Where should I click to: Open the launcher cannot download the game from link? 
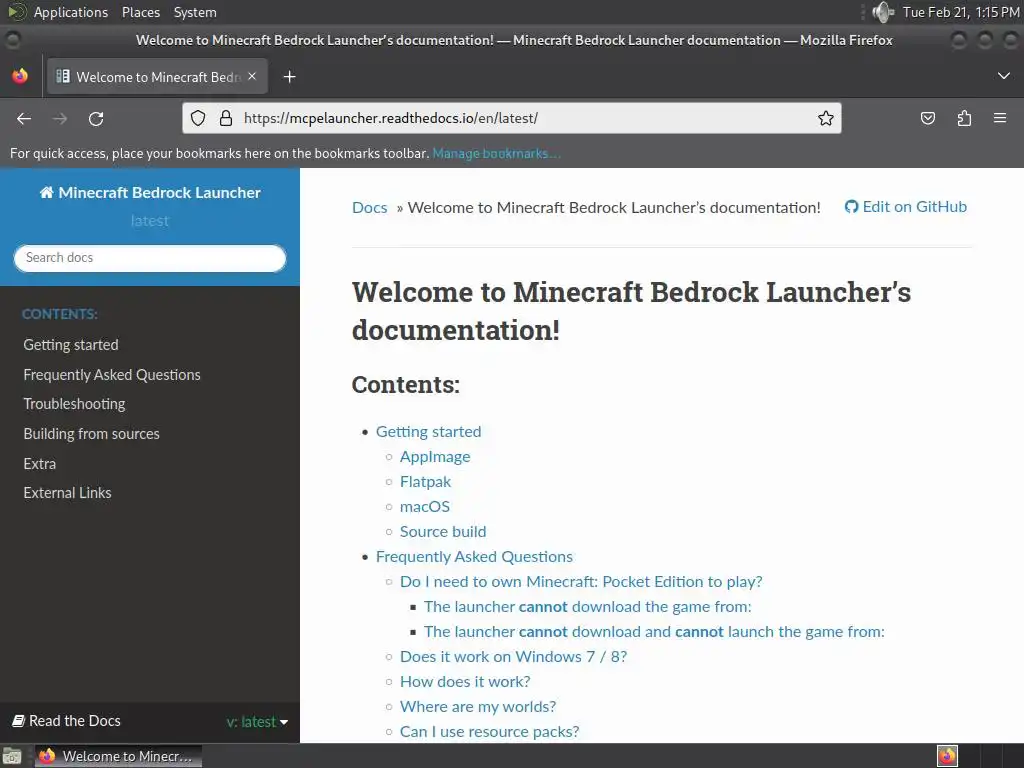pos(588,607)
